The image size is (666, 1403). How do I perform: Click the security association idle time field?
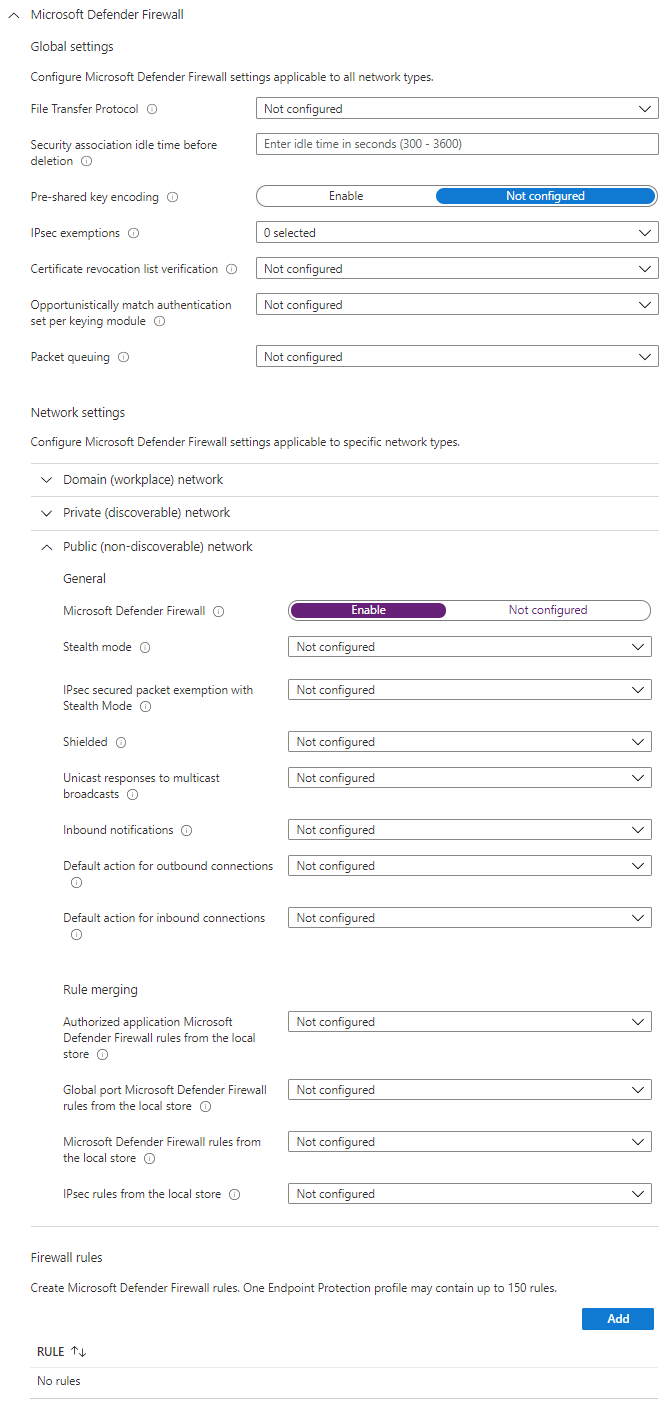point(457,144)
